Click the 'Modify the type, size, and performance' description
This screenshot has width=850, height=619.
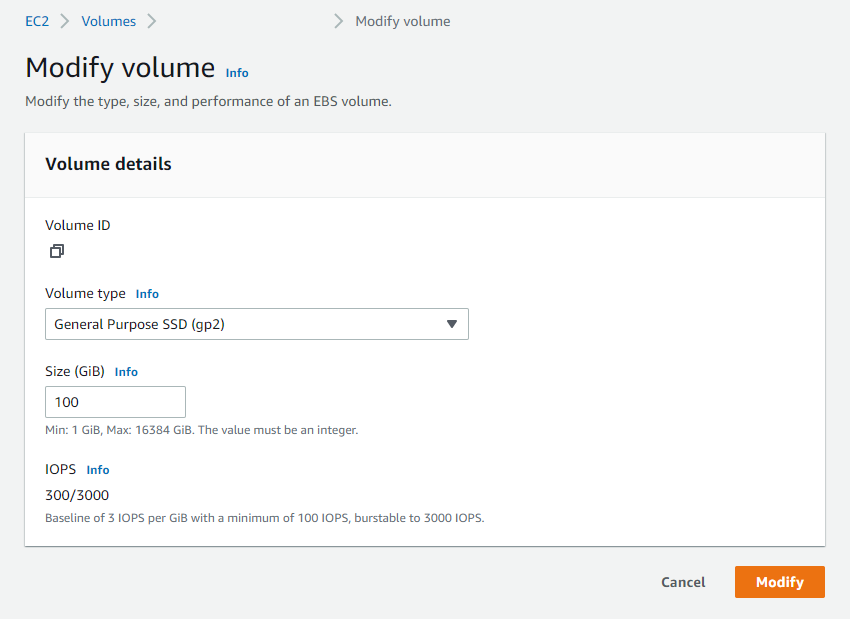(x=208, y=101)
